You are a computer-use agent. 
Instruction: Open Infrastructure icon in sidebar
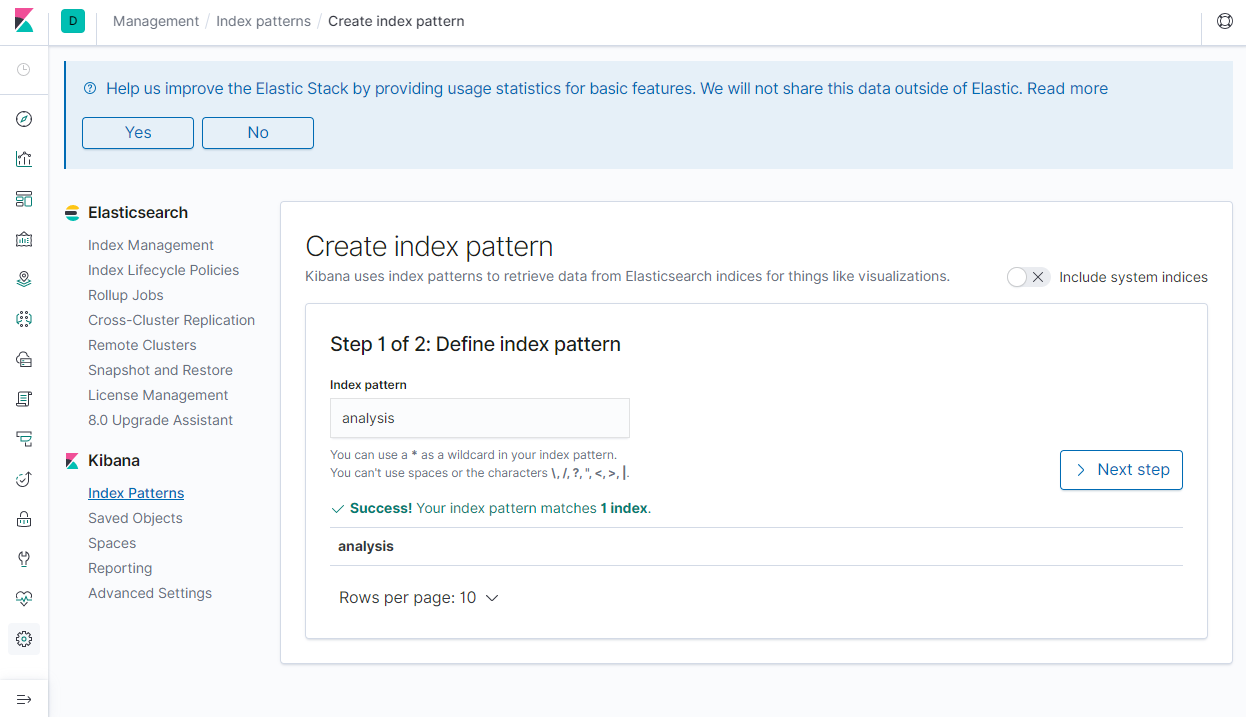coord(24,359)
